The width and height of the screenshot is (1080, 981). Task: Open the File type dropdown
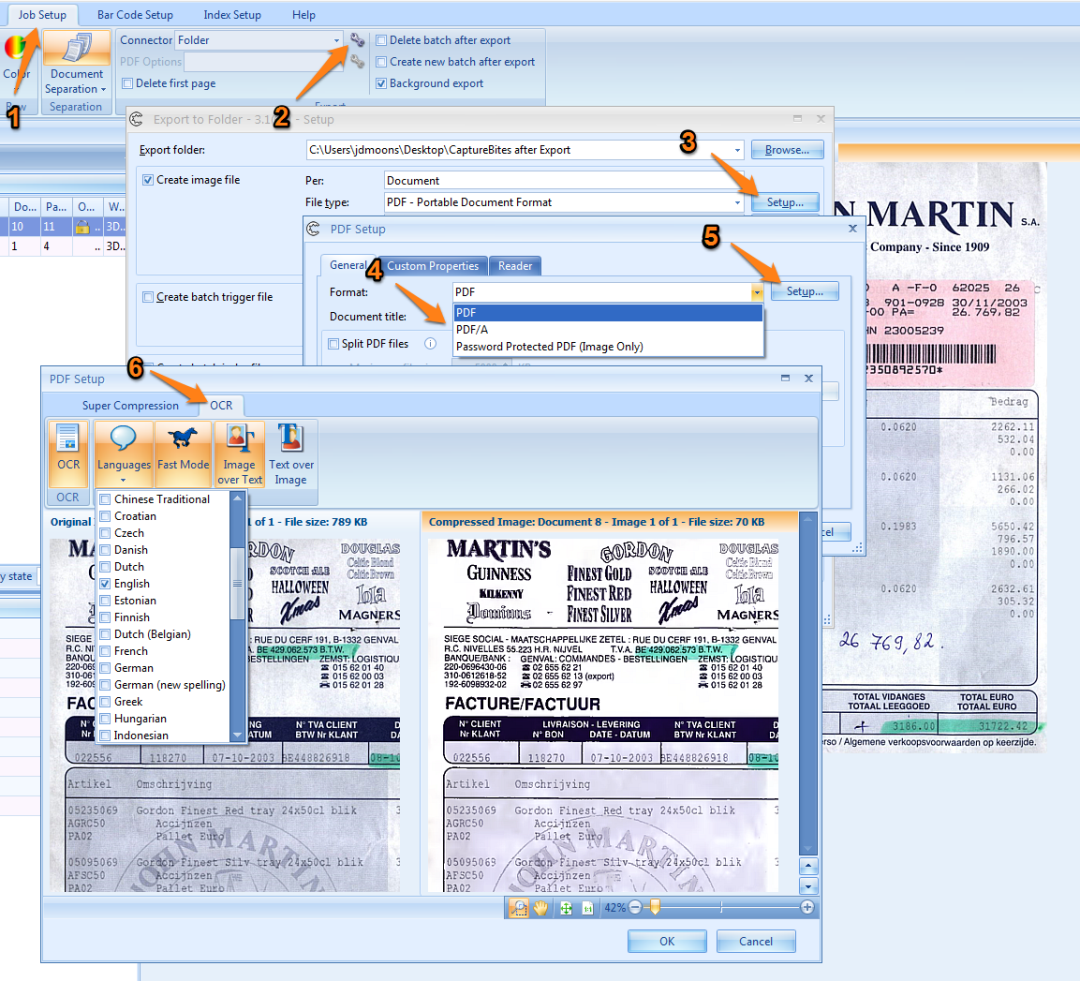737,203
